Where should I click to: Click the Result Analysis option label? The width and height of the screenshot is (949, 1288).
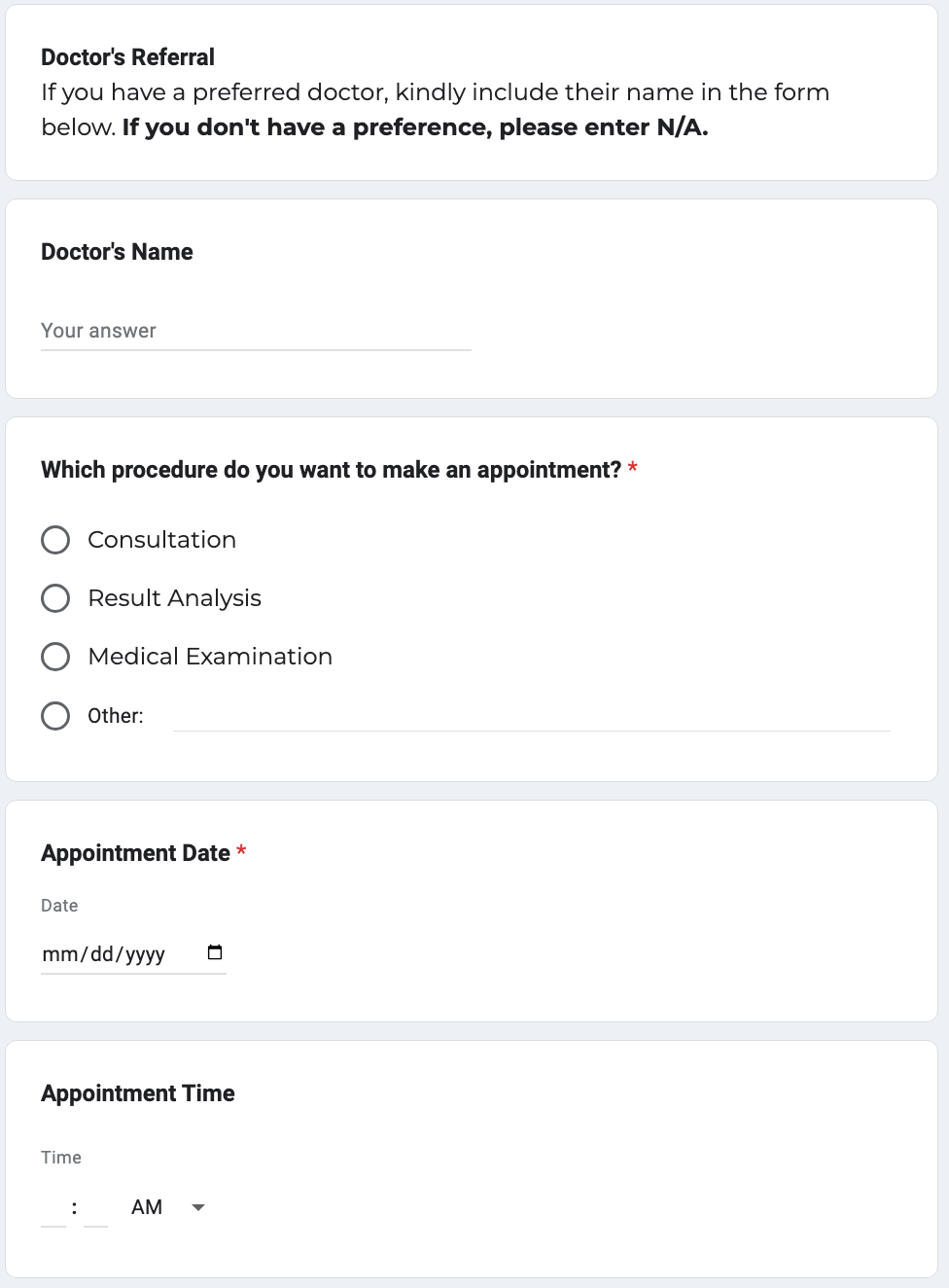click(174, 598)
